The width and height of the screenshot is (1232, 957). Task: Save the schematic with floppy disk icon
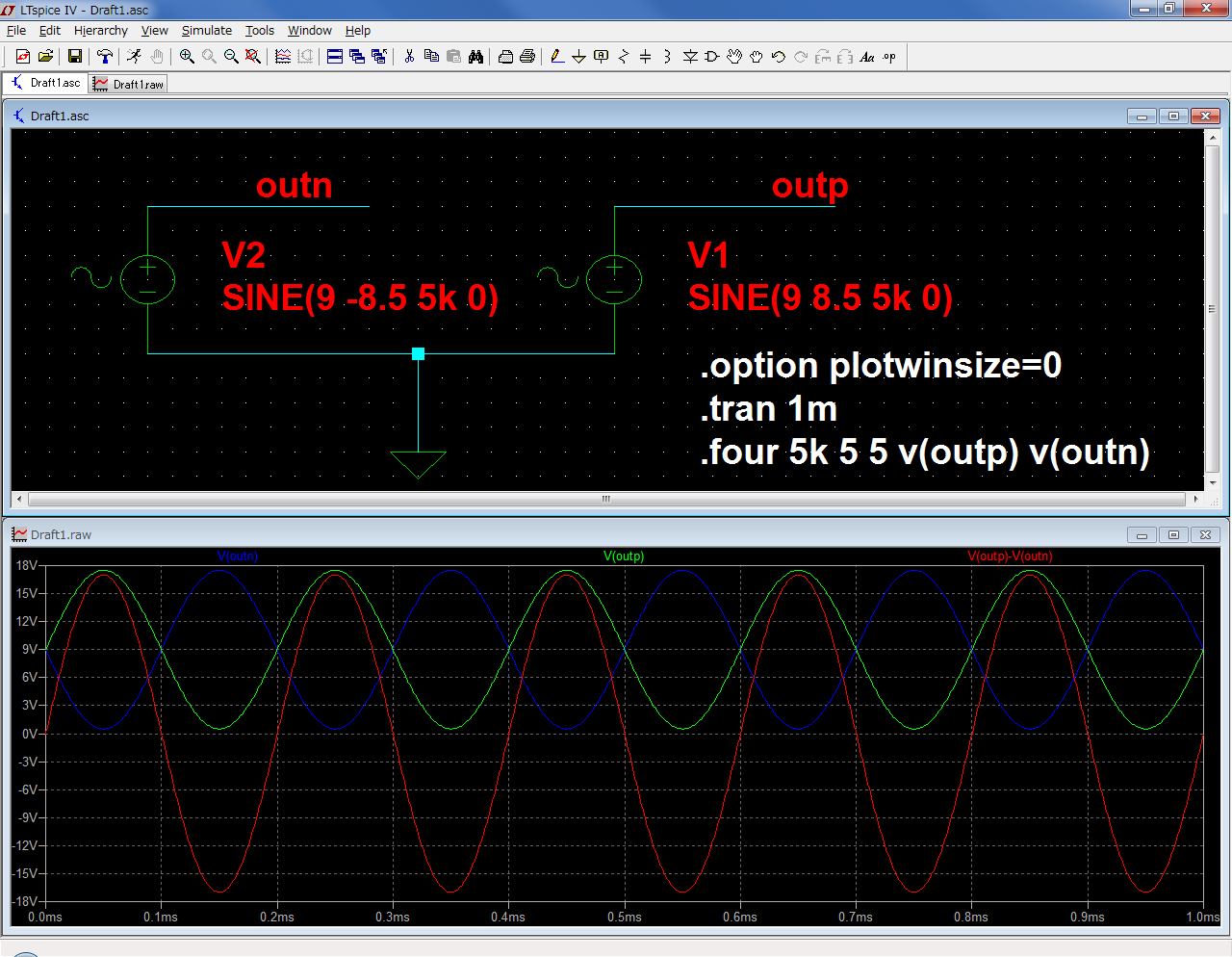coord(74,57)
